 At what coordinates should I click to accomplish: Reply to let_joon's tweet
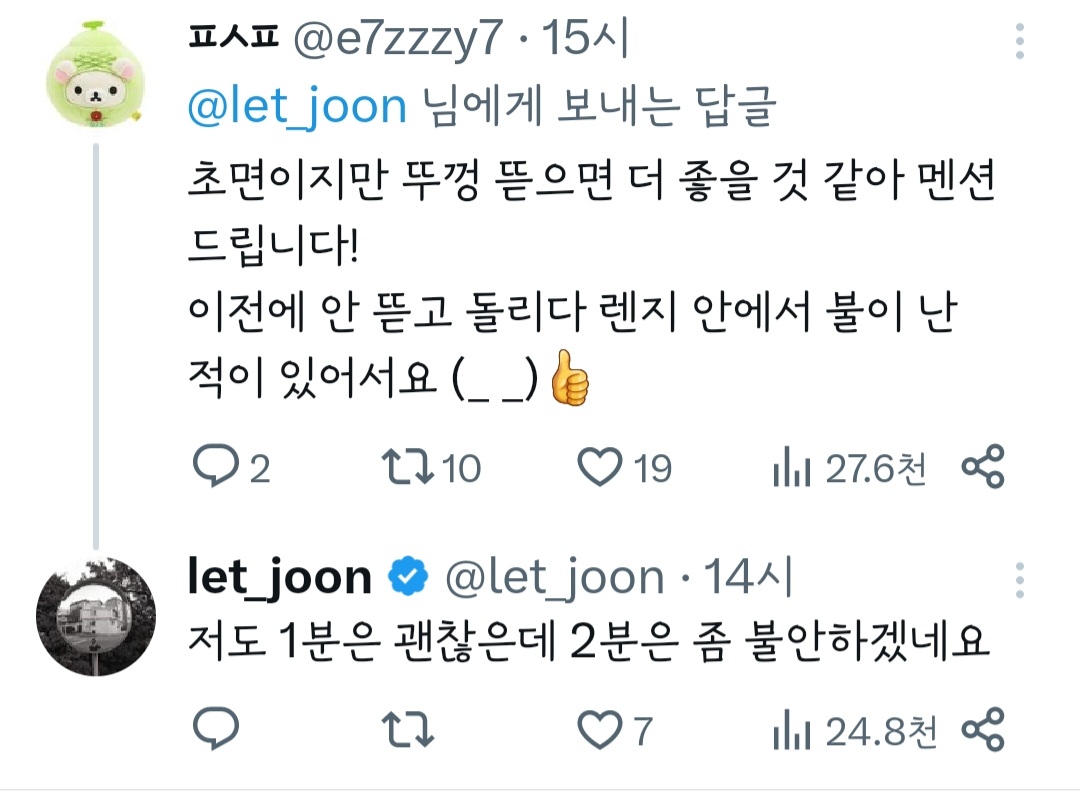[x=216, y=728]
